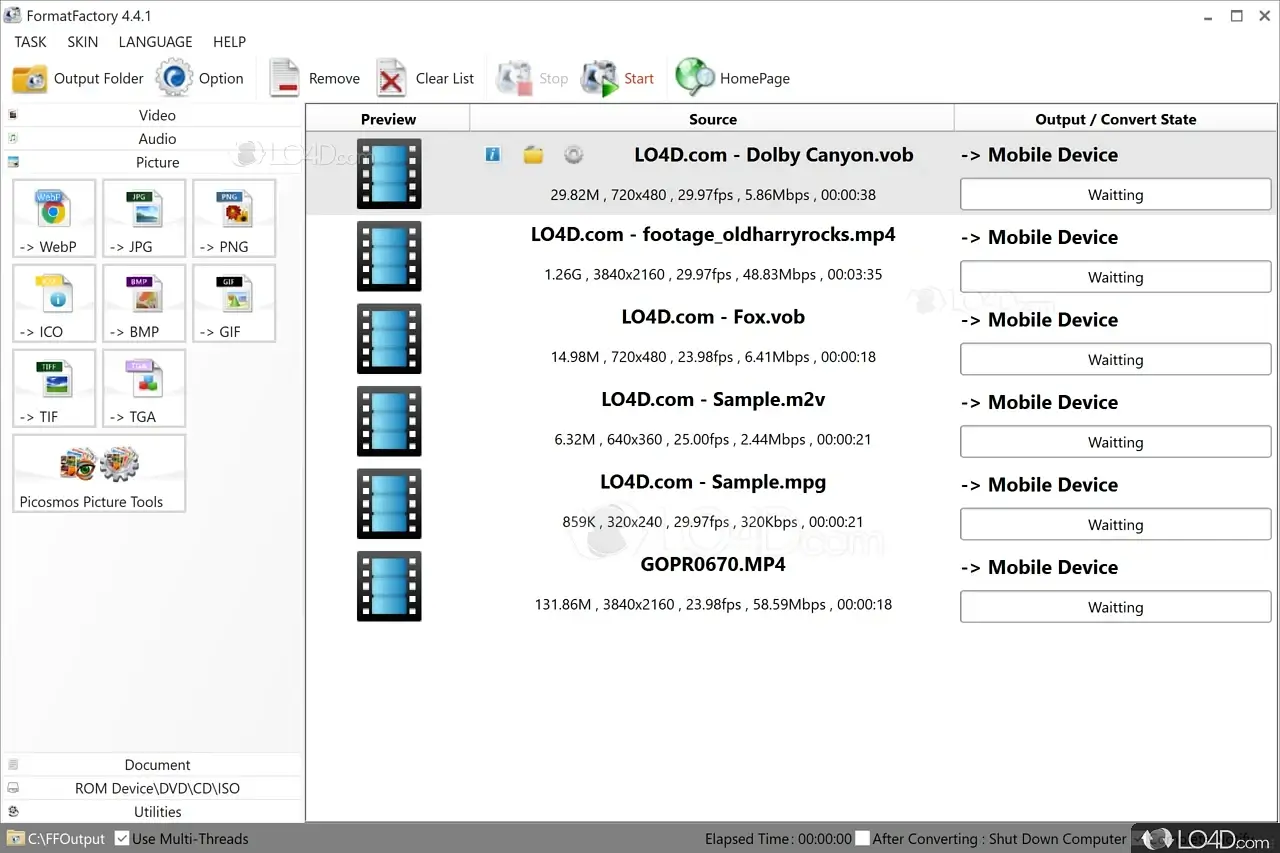Click the Stop conversion button
Screen dimensions: 1280x853
pyautogui.click(x=533, y=78)
